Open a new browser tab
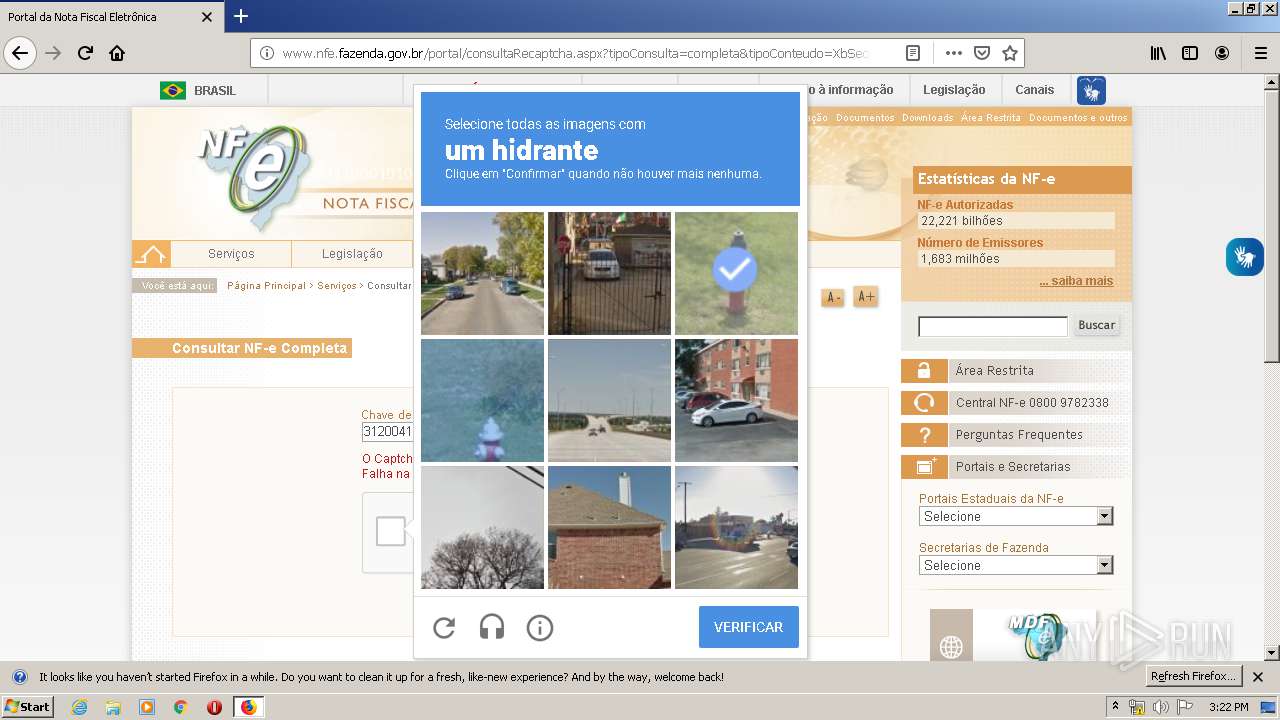The height and width of the screenshot is (720, 1280). [241, 16]
